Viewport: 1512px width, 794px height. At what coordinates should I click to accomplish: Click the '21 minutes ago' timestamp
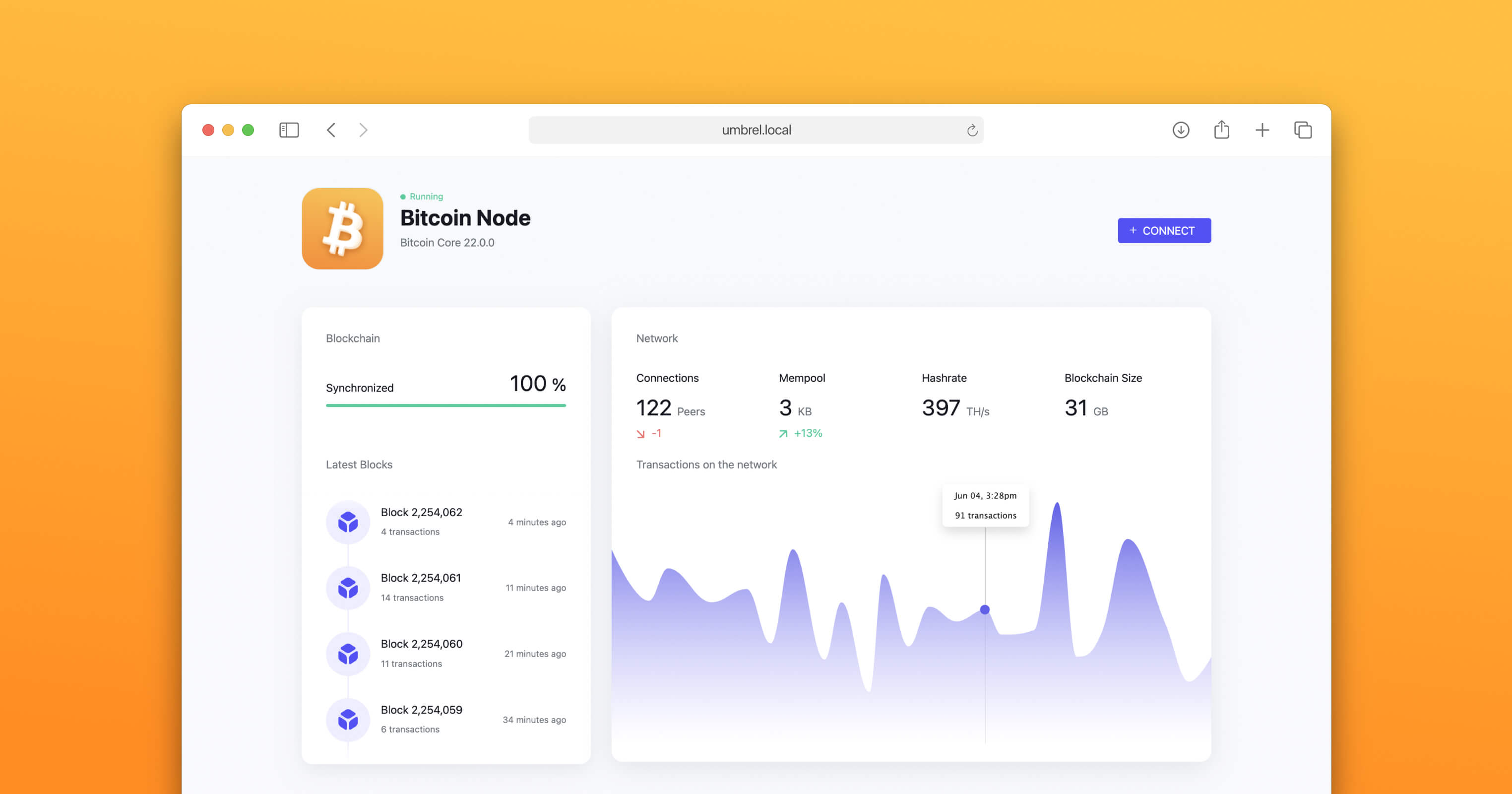coord(535,654)
